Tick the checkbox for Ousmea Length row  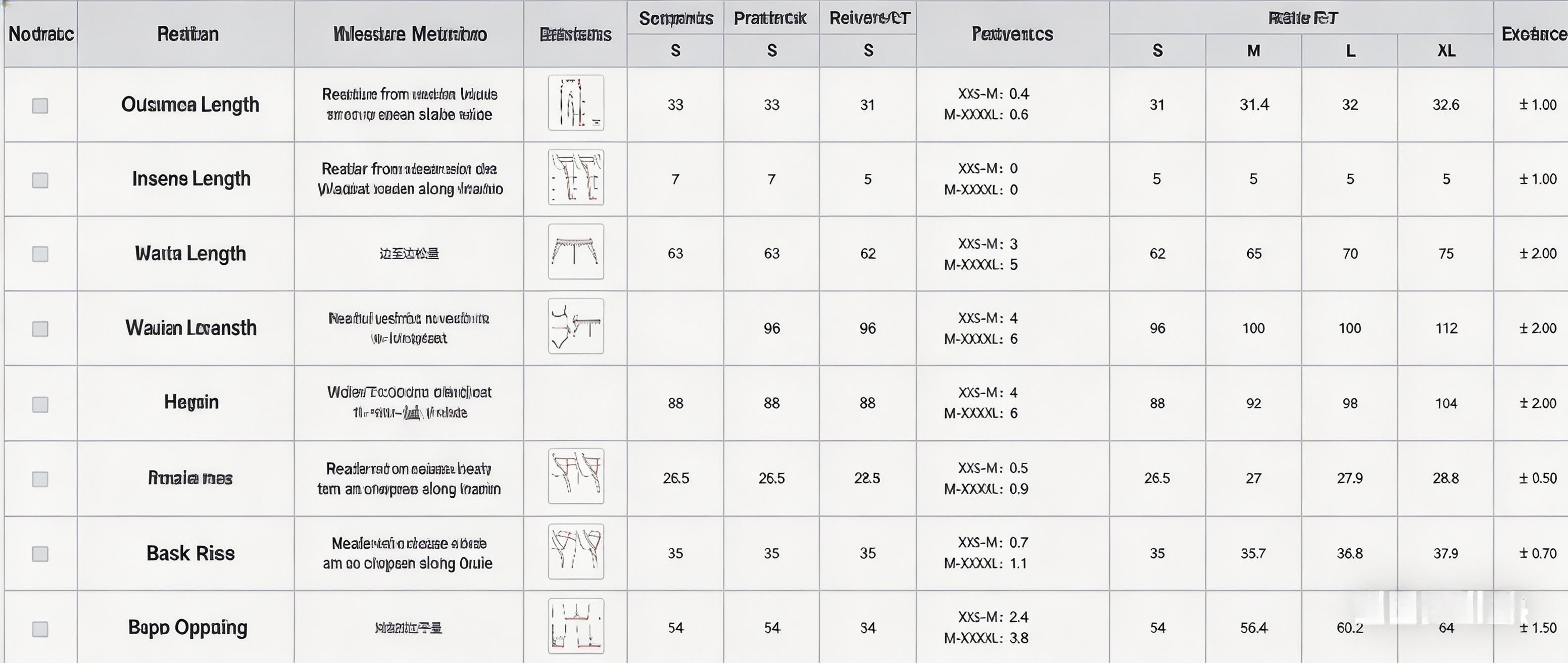point(40,106)
